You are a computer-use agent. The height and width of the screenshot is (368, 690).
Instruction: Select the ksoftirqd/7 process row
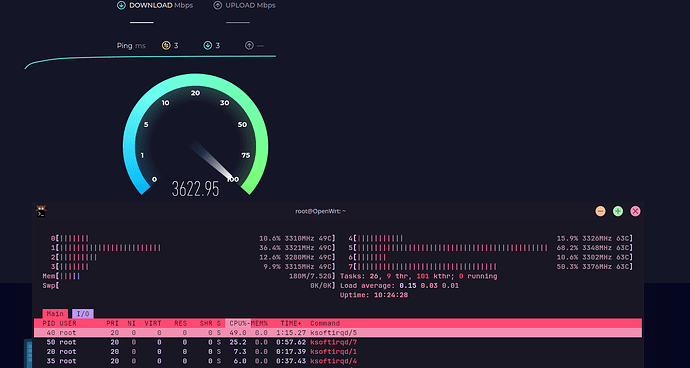point(338,342)
